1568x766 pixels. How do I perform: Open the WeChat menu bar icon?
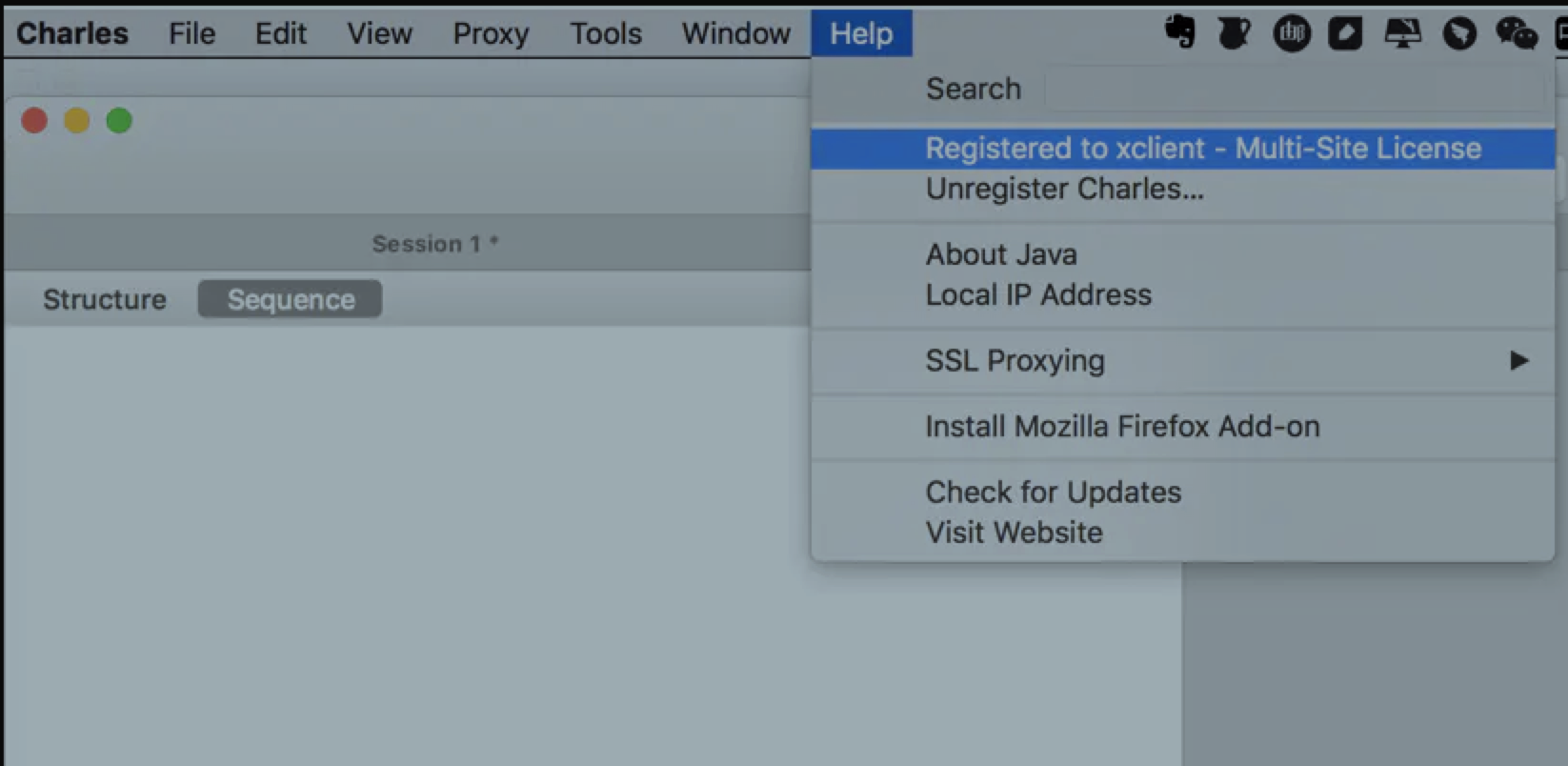point(1516,33)
